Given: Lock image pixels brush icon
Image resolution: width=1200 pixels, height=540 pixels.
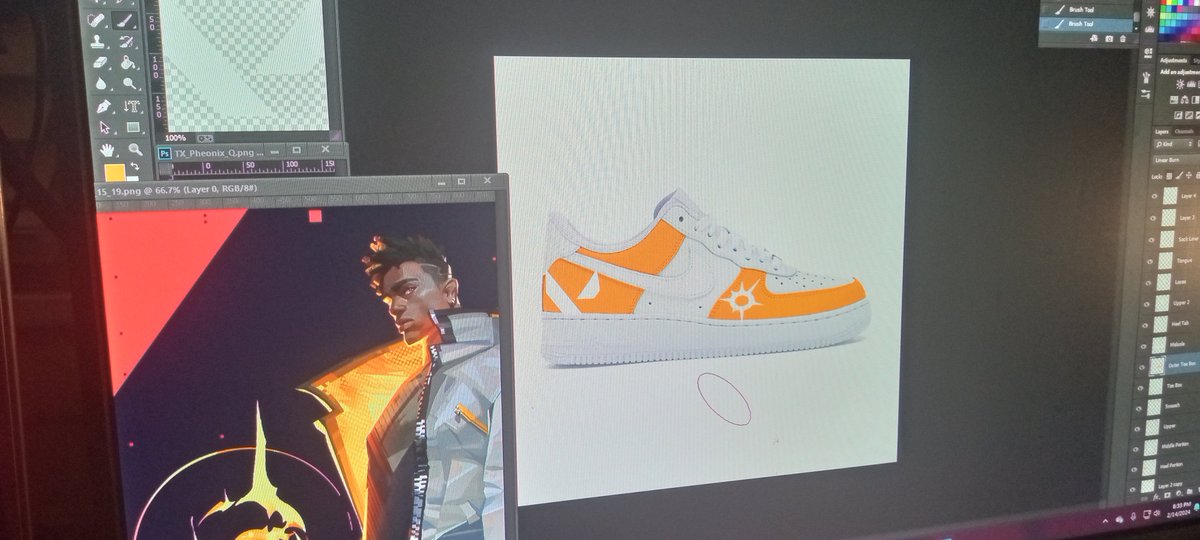Looking at the screenshot, I should 1181,175.
